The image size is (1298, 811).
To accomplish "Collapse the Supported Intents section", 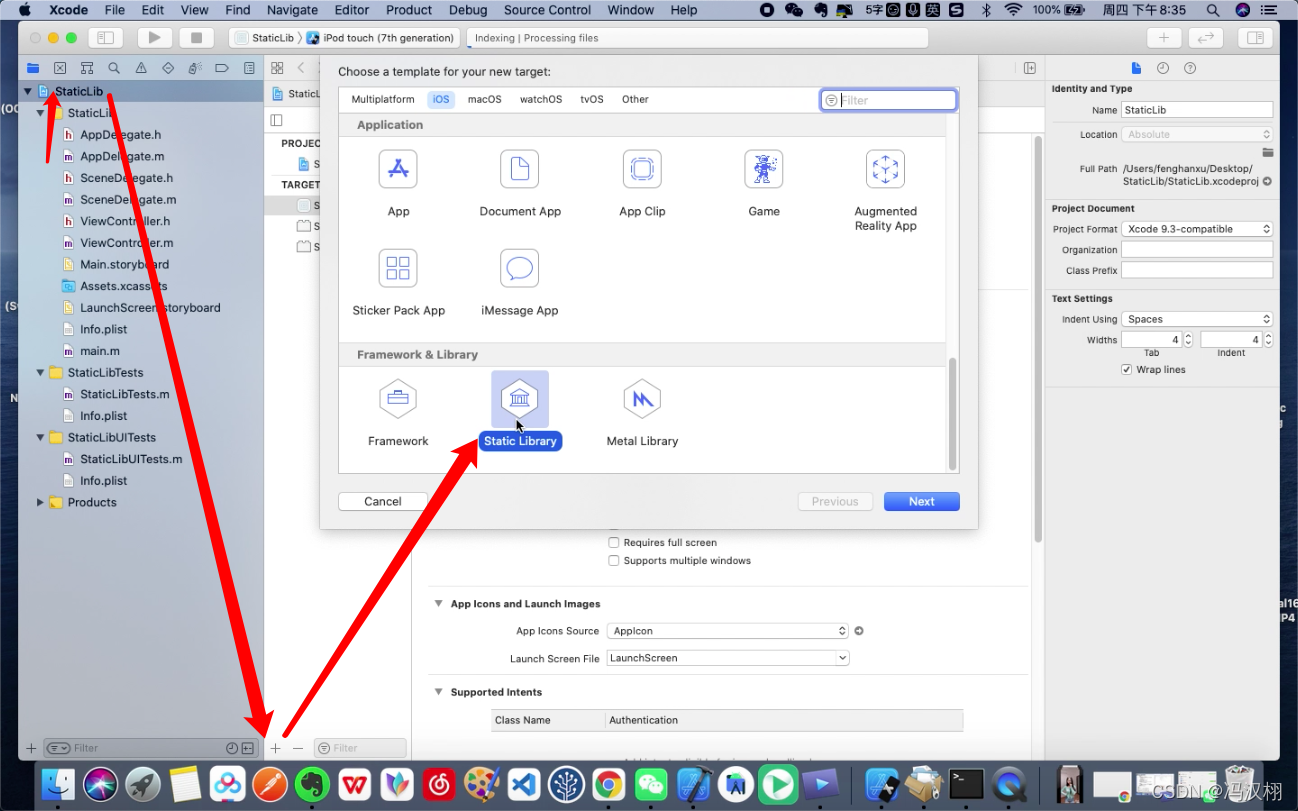I will point(438,692).
